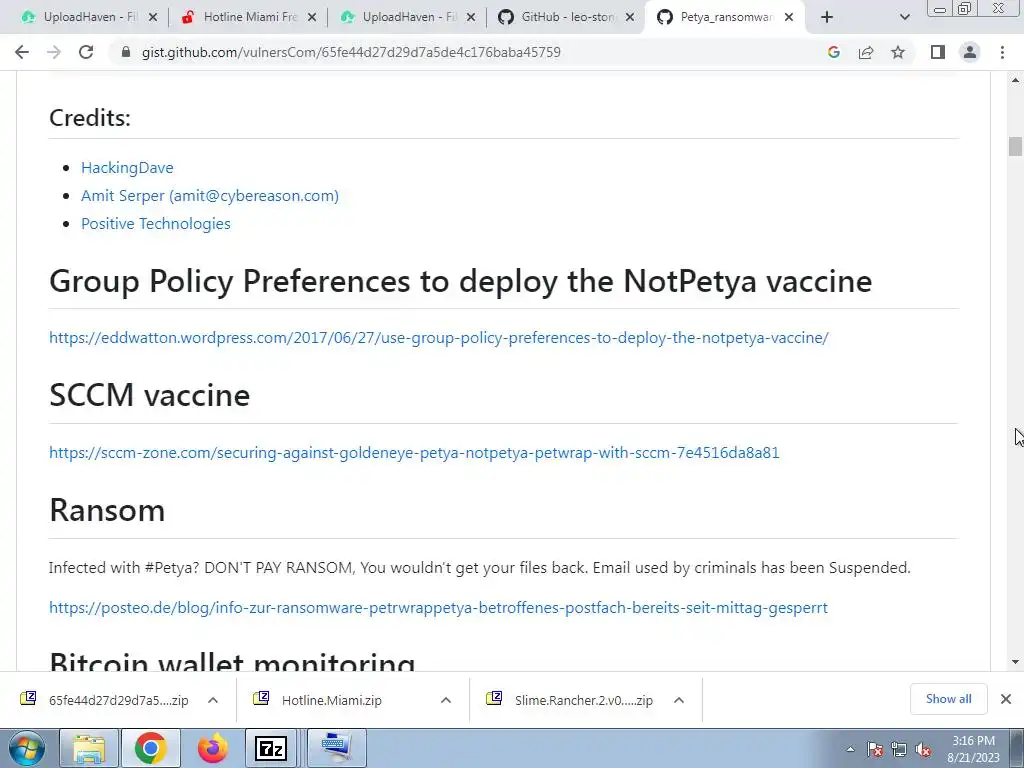Click the muted volume tray icon
Image resolution: width=1024 pixels, height=768 pixels.
[923, 750]
